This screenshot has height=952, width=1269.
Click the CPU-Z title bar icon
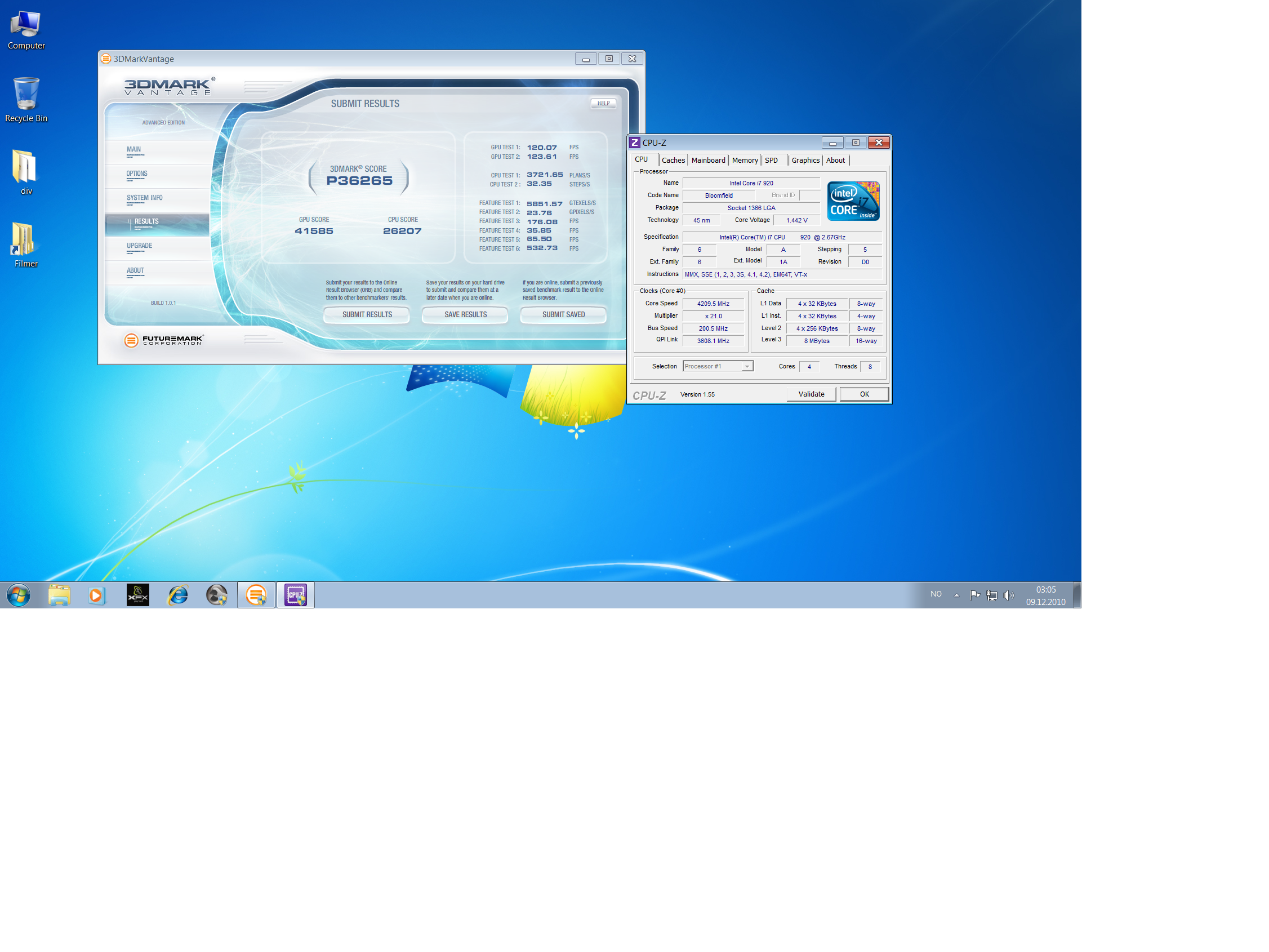click(x=634, y=143)
